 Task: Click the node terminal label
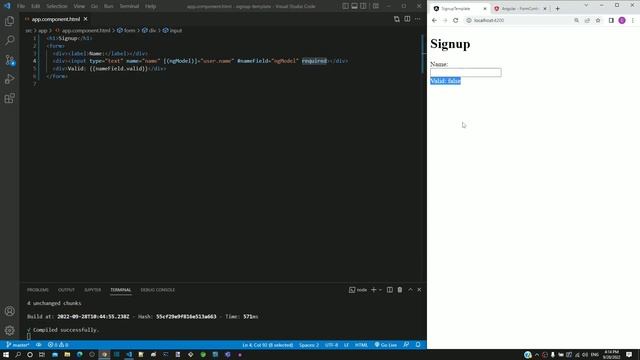pyautogui.click(x=358, y=290)
